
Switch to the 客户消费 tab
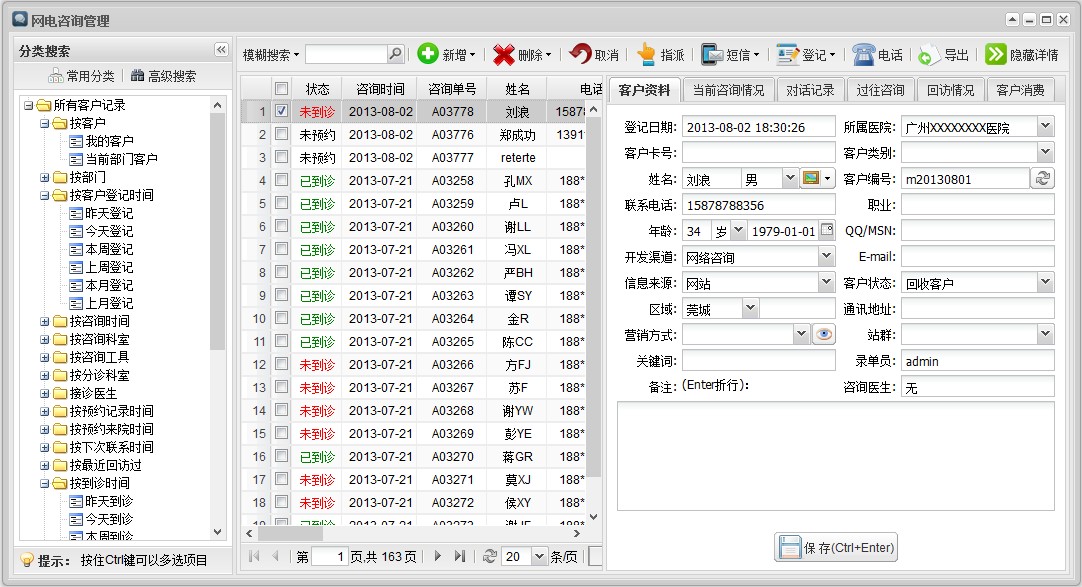pos(1020,90)
